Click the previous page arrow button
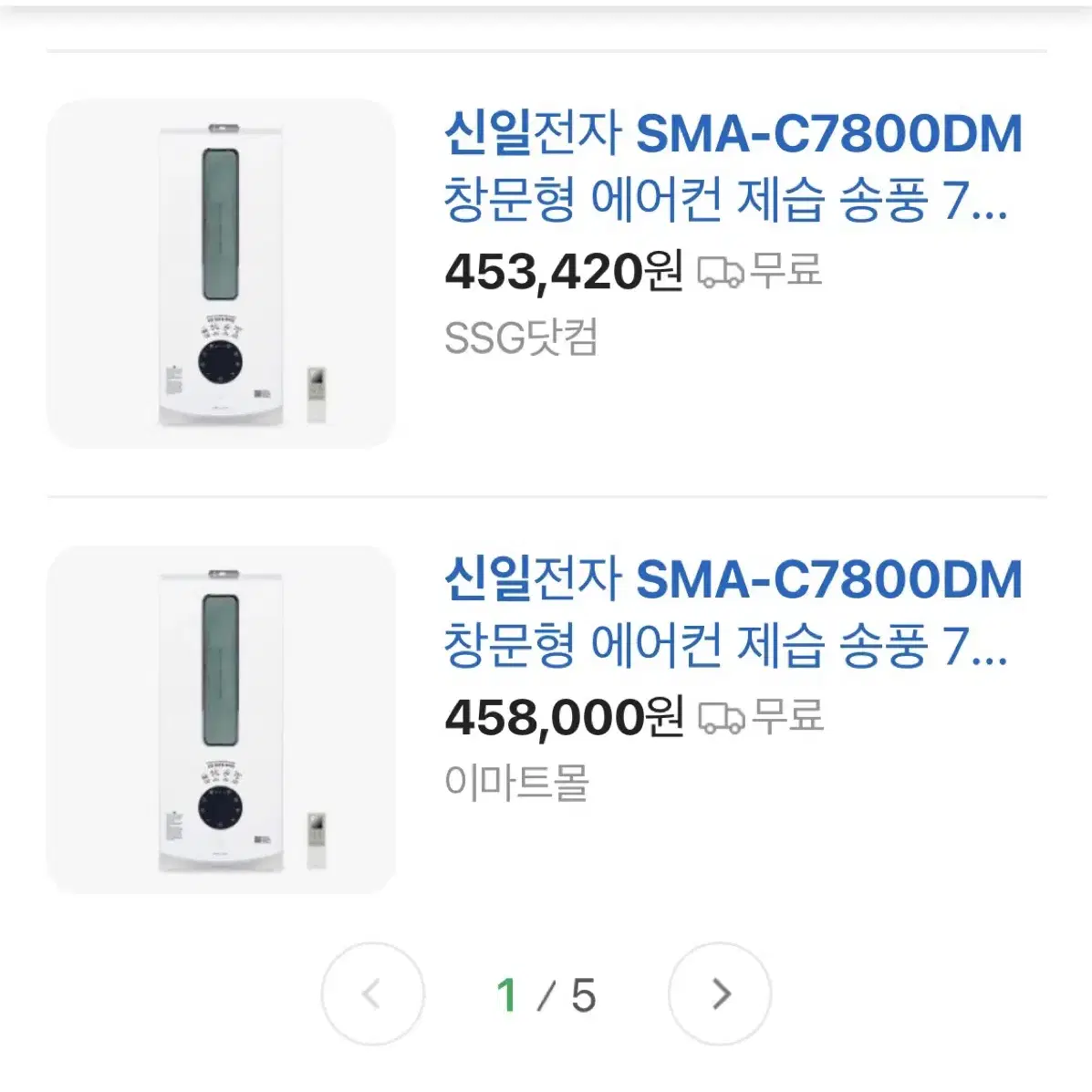The image size is (1092, 1092). [x=372, y=993]
